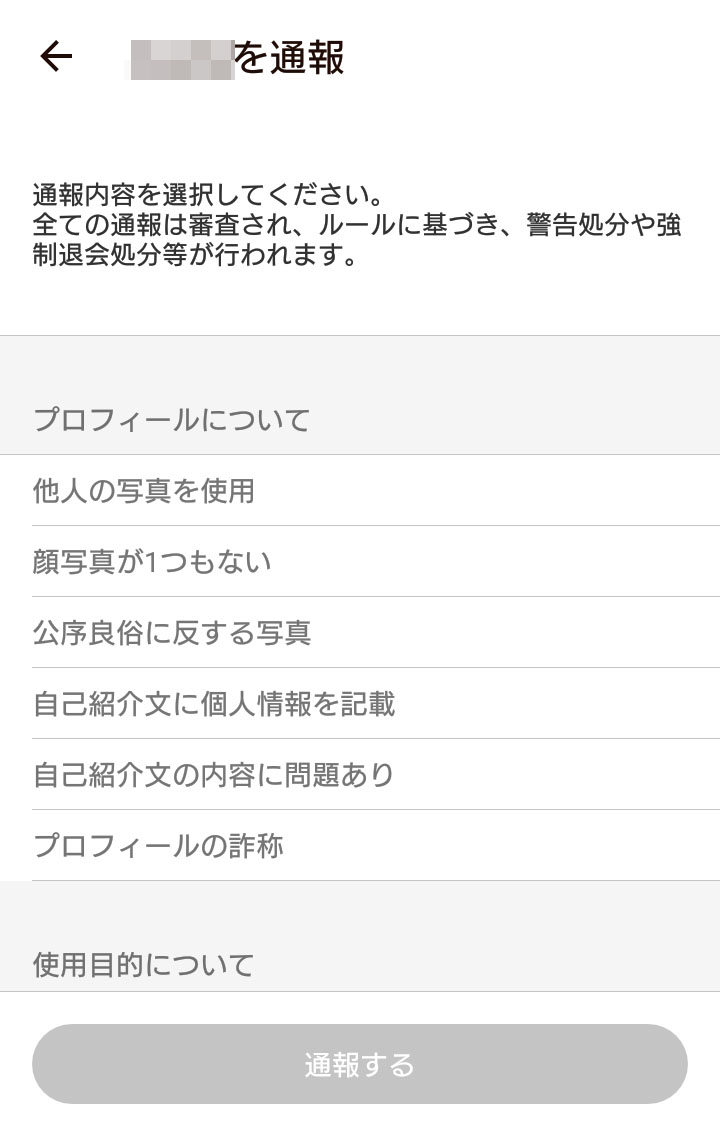Click the 通報内容を選択してください instruction line

click(x=208, y=194)
